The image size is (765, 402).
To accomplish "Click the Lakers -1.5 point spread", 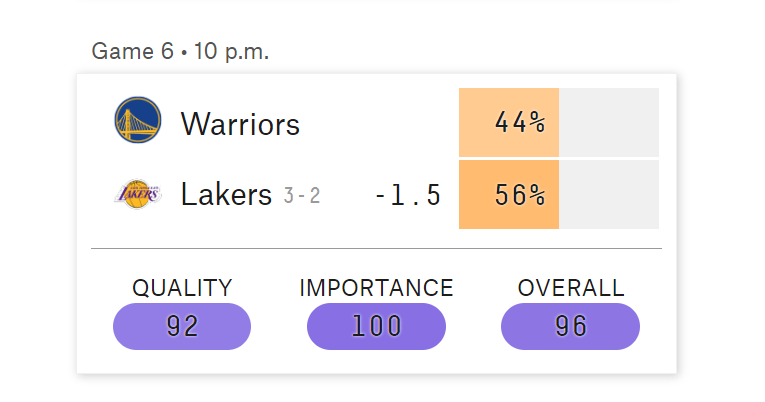I will 408,195.
